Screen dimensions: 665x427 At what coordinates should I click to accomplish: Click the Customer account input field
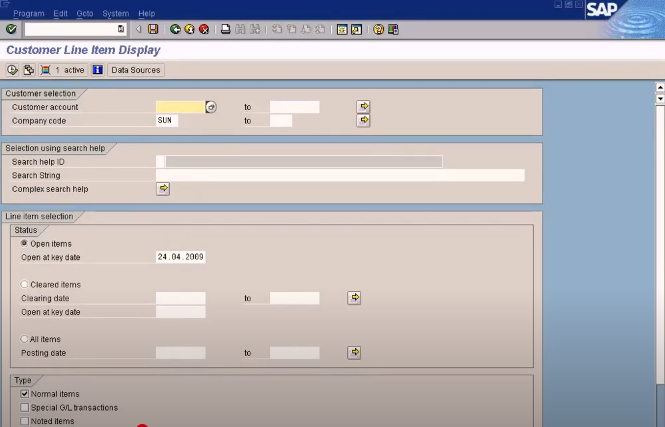tap(180, 107)
